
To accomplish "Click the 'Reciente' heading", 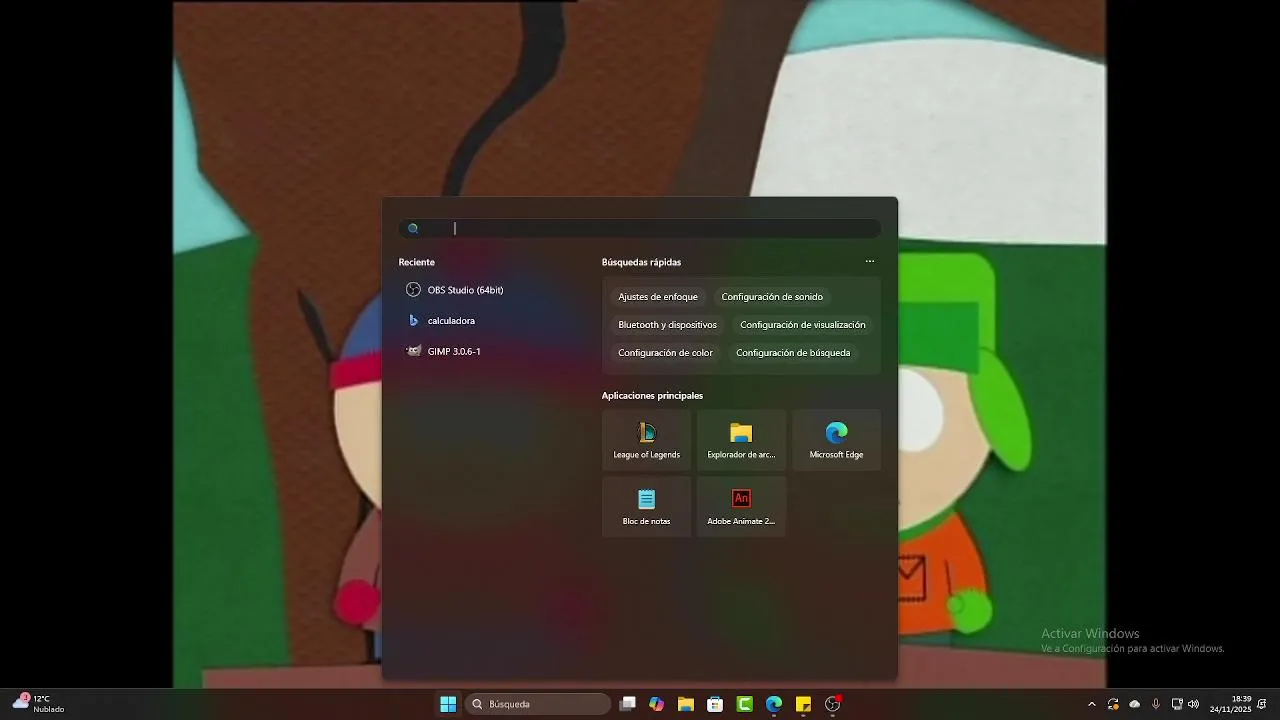I will [417, 262].
